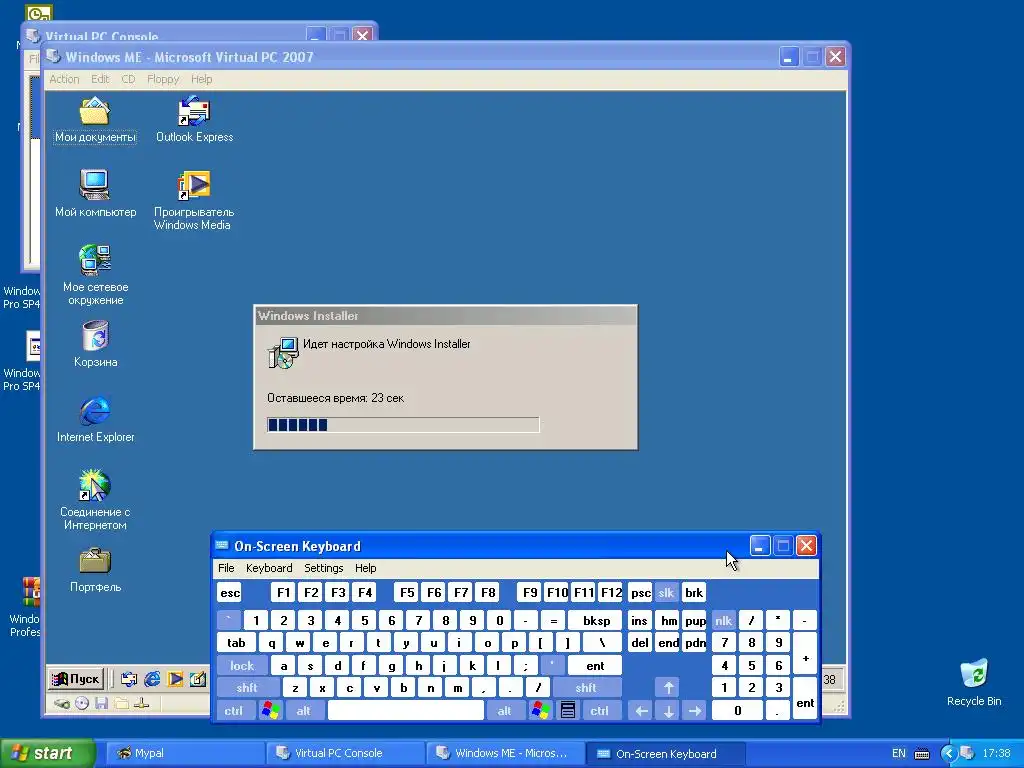Viewport: 1024px width, 768px height.
Task: Toggle the left ctrl key
Action: click(x=233, y=711)
